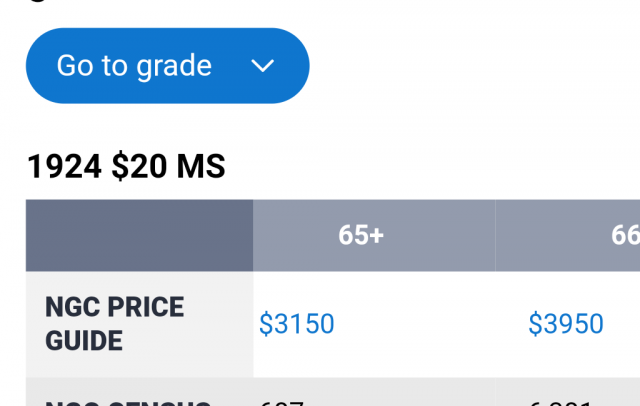The width and height of the screenshot is (640, 406).
Task: Open the $3150 price guide link
Action: point(297,324)
